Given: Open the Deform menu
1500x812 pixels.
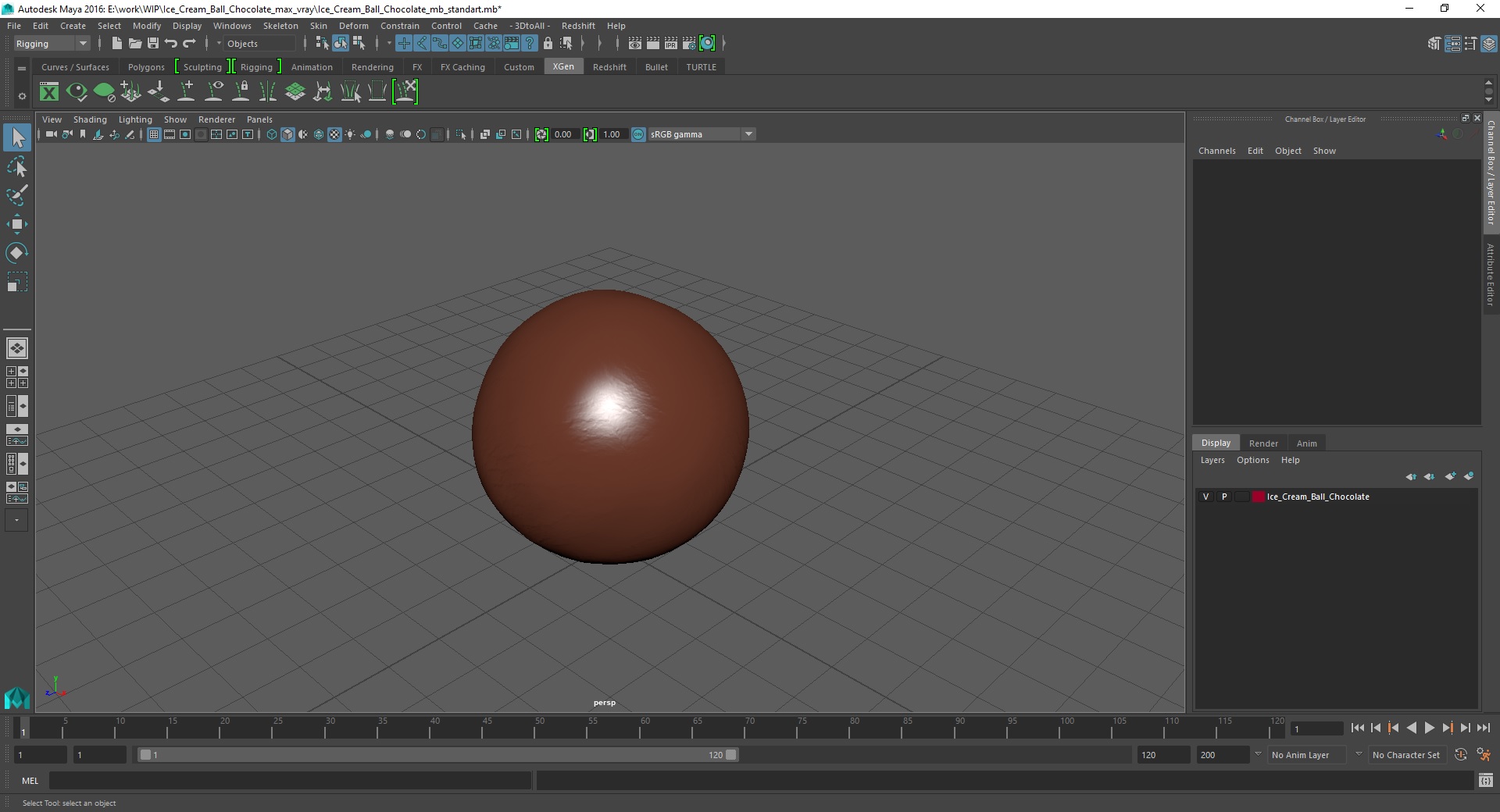Looking at the screenshot, I should [x=353, y=26].
